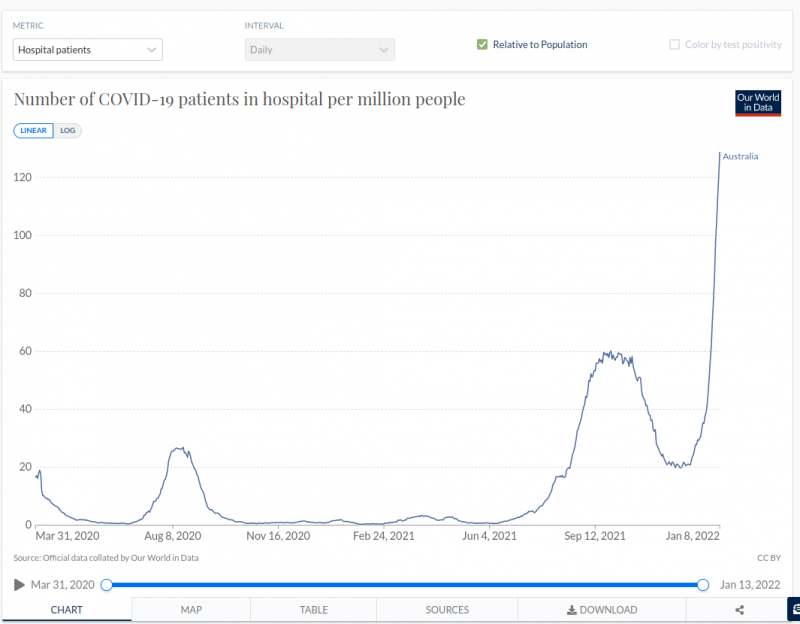The image size is (800, 624).
Task: Click the CC BY license link
Action: [x=767, y=558]
